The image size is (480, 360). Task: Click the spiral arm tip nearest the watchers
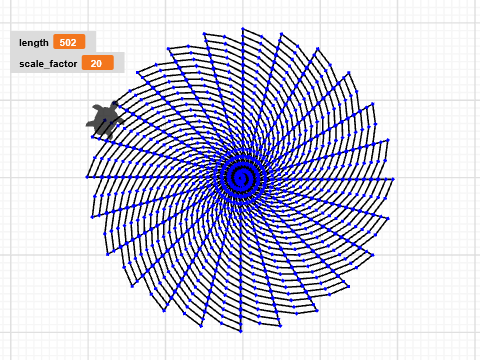138,72
